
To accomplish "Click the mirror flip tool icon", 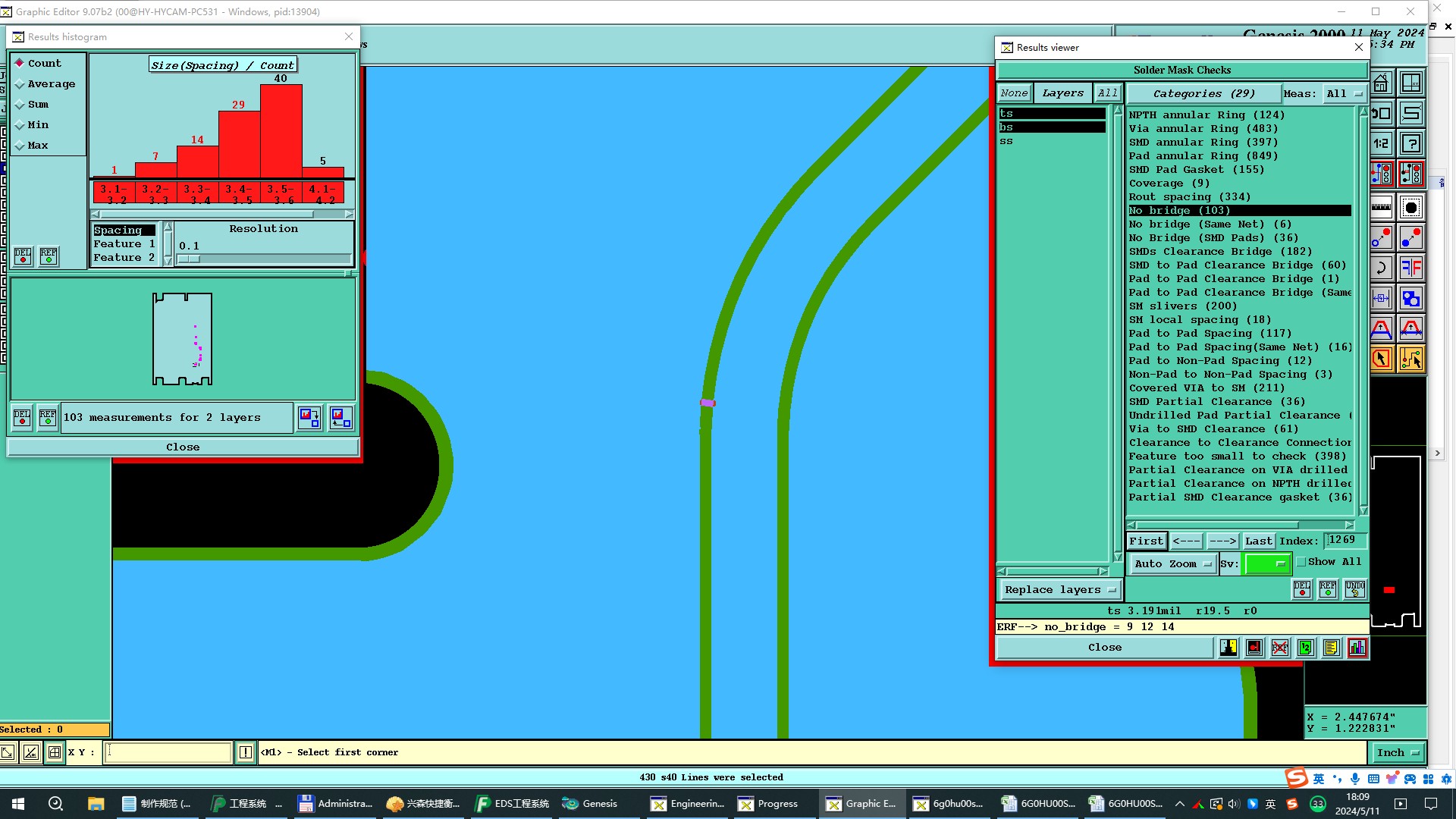I will point(1411,268).
